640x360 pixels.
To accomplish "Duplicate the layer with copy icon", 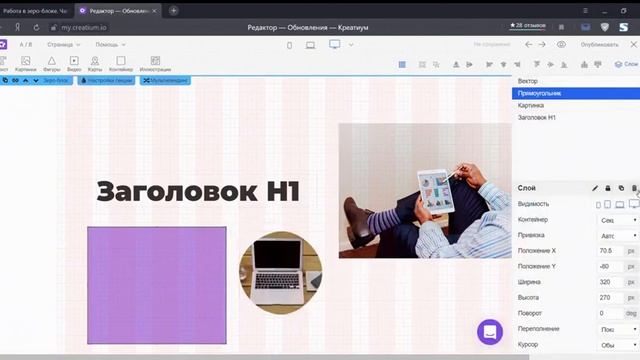I will coord(621,188).
